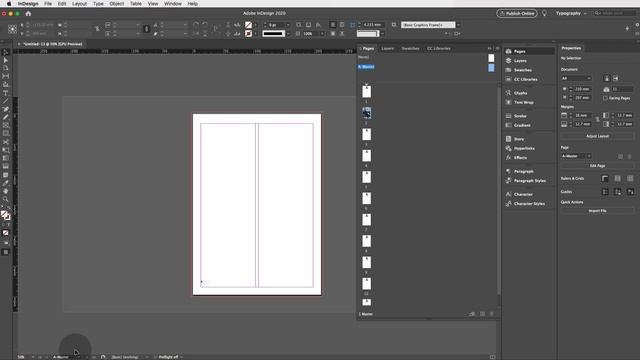Open the Typography workspace switcher
The height and width of the screenshot is (360, 640).
tap(571, 13)
